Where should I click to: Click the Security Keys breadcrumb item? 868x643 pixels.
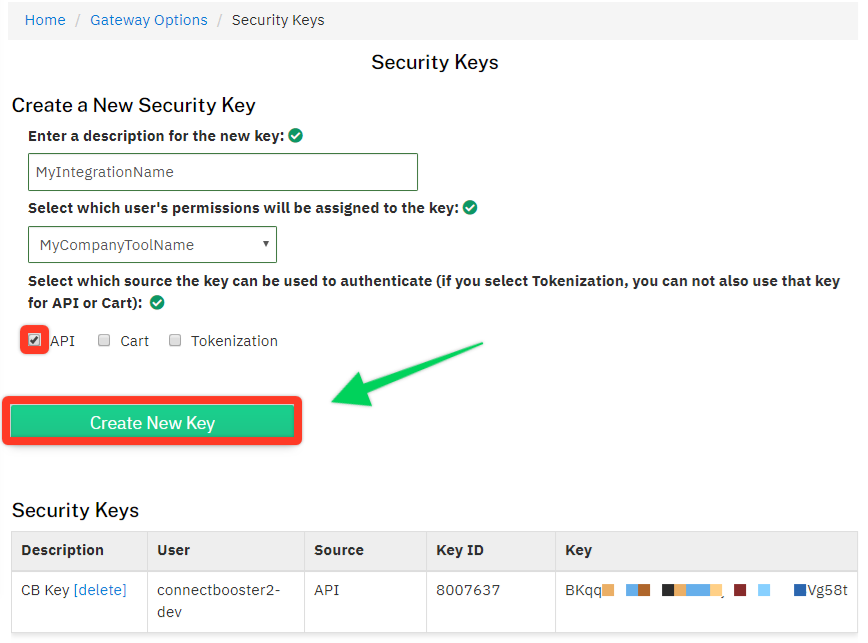tap(278, 20)
